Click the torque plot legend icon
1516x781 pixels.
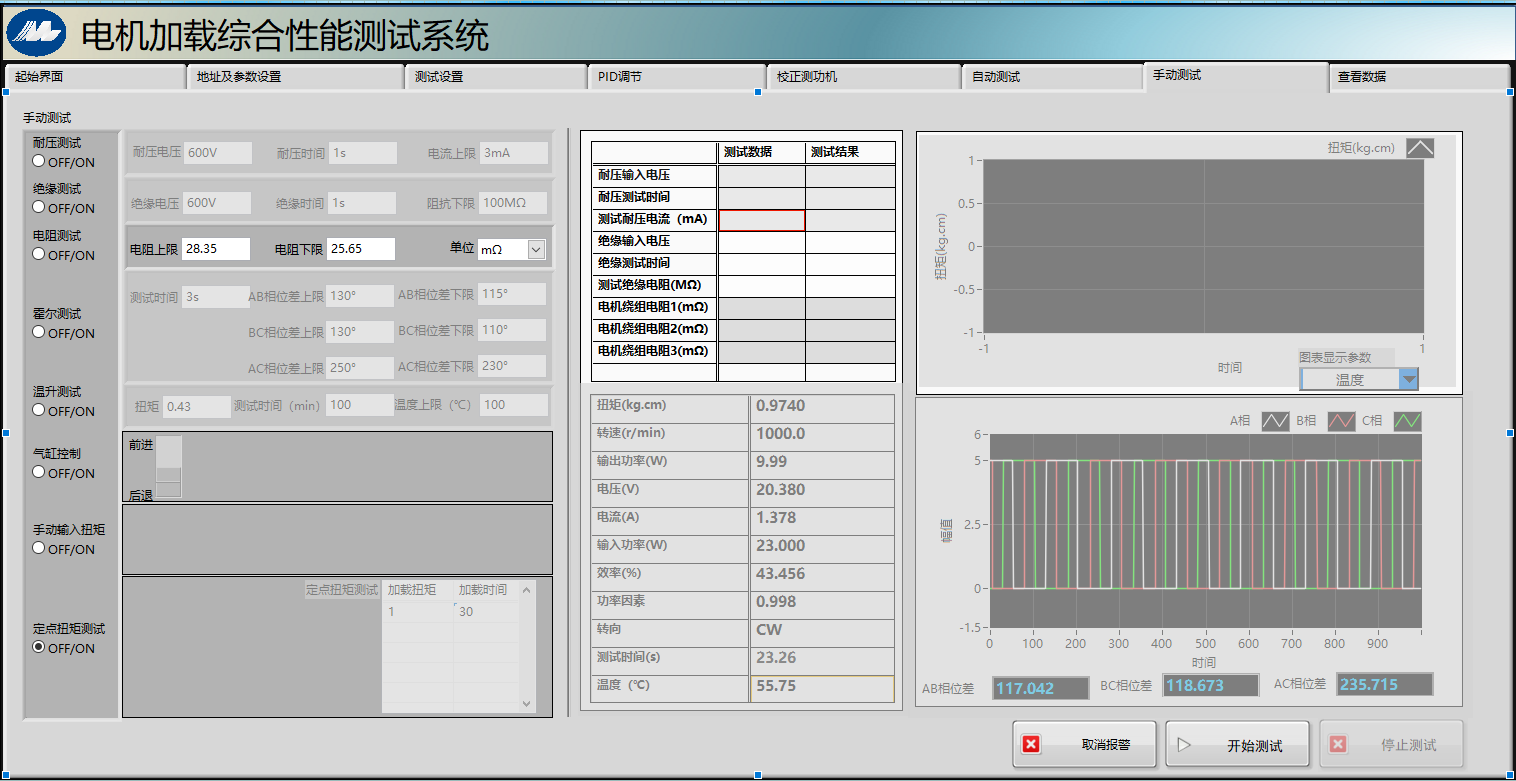tap(1420, 148)
